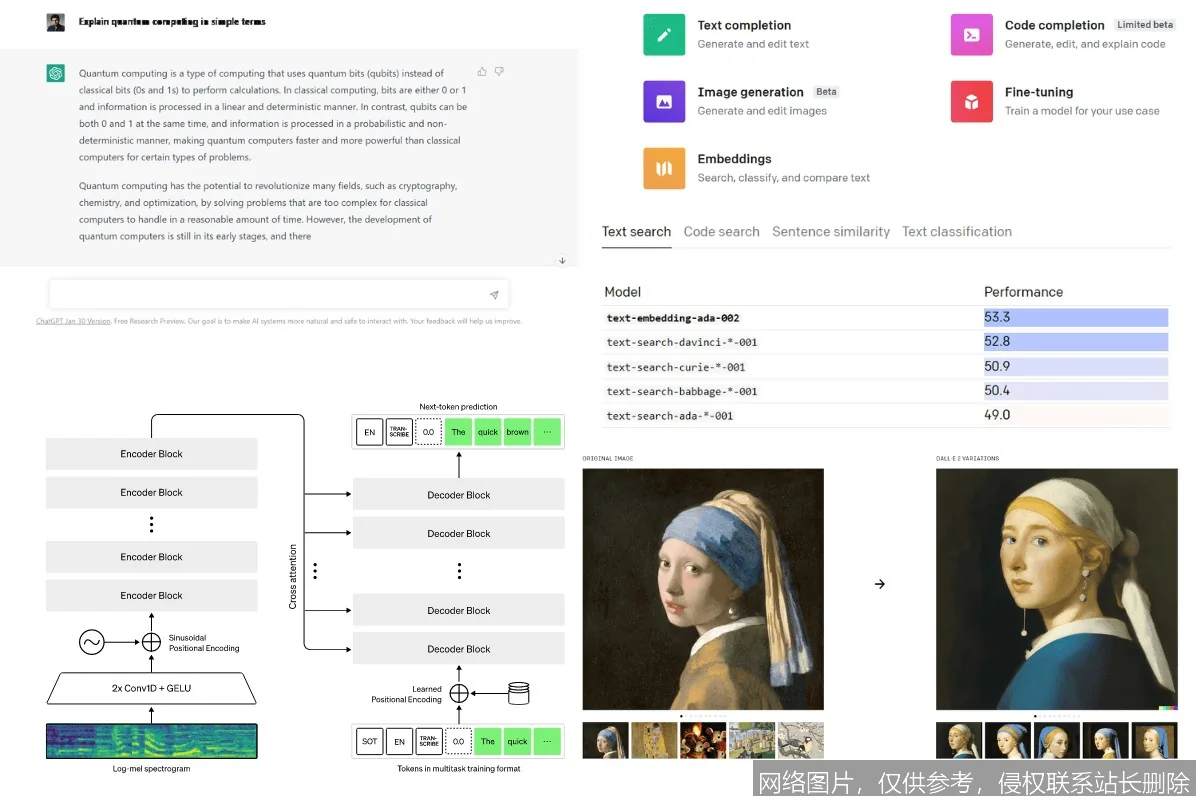The height and width of the screenshot is (800, 1200).
Task: Click the Performance column header
Action: click(x=1023, y=292)
